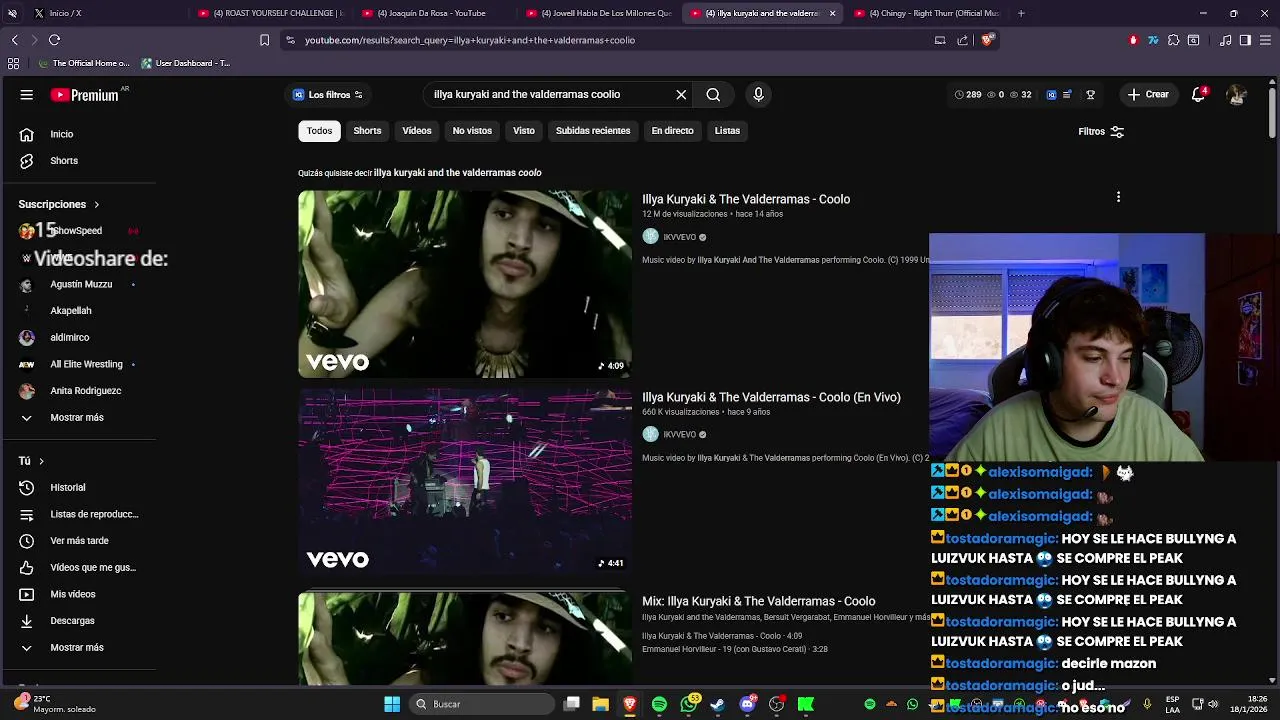Open the Los filtros extension dropdown
This screenshot has width=1280, height=720.
click(x=327, y=94)
